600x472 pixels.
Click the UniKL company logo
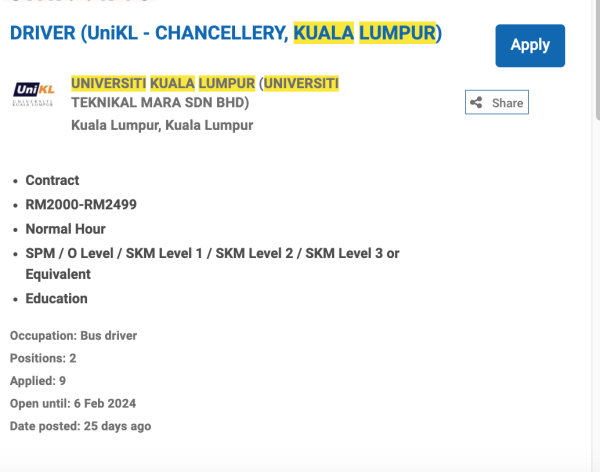[33, 93]
